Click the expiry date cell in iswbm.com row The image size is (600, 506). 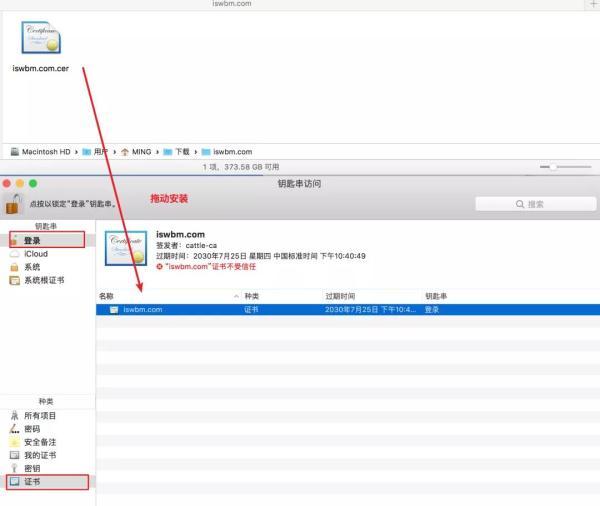(x=370, y=309)
